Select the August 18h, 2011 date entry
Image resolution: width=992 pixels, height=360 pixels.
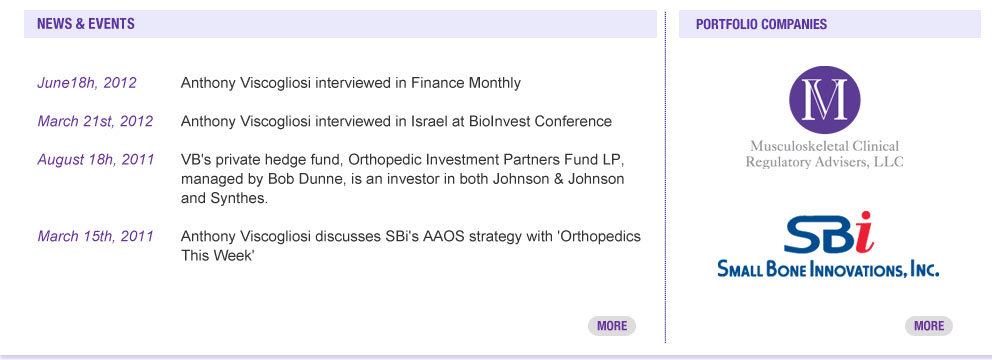[96, 160]
